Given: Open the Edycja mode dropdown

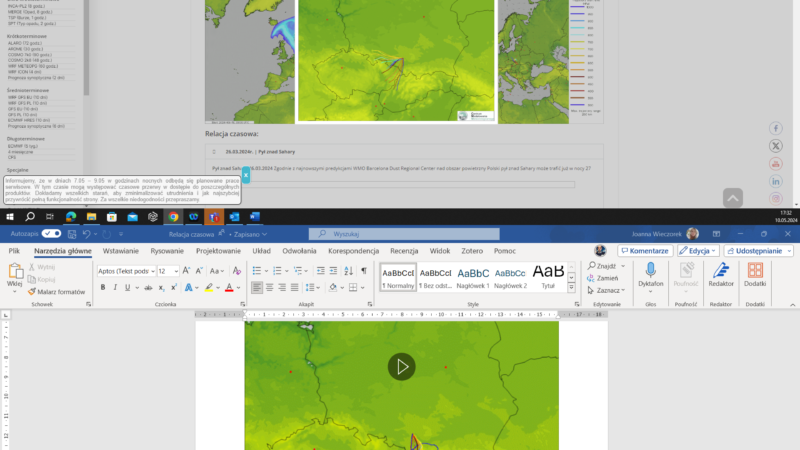Looking at the screenshot, I should tap(697, 251).
